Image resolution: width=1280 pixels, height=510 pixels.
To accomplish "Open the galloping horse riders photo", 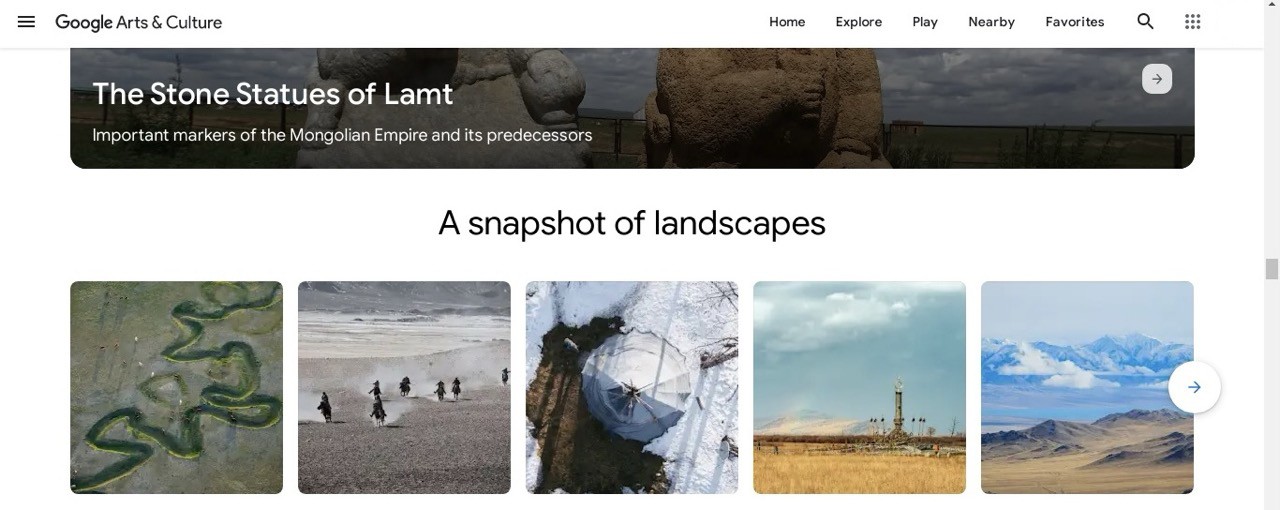I will point(404,387).
